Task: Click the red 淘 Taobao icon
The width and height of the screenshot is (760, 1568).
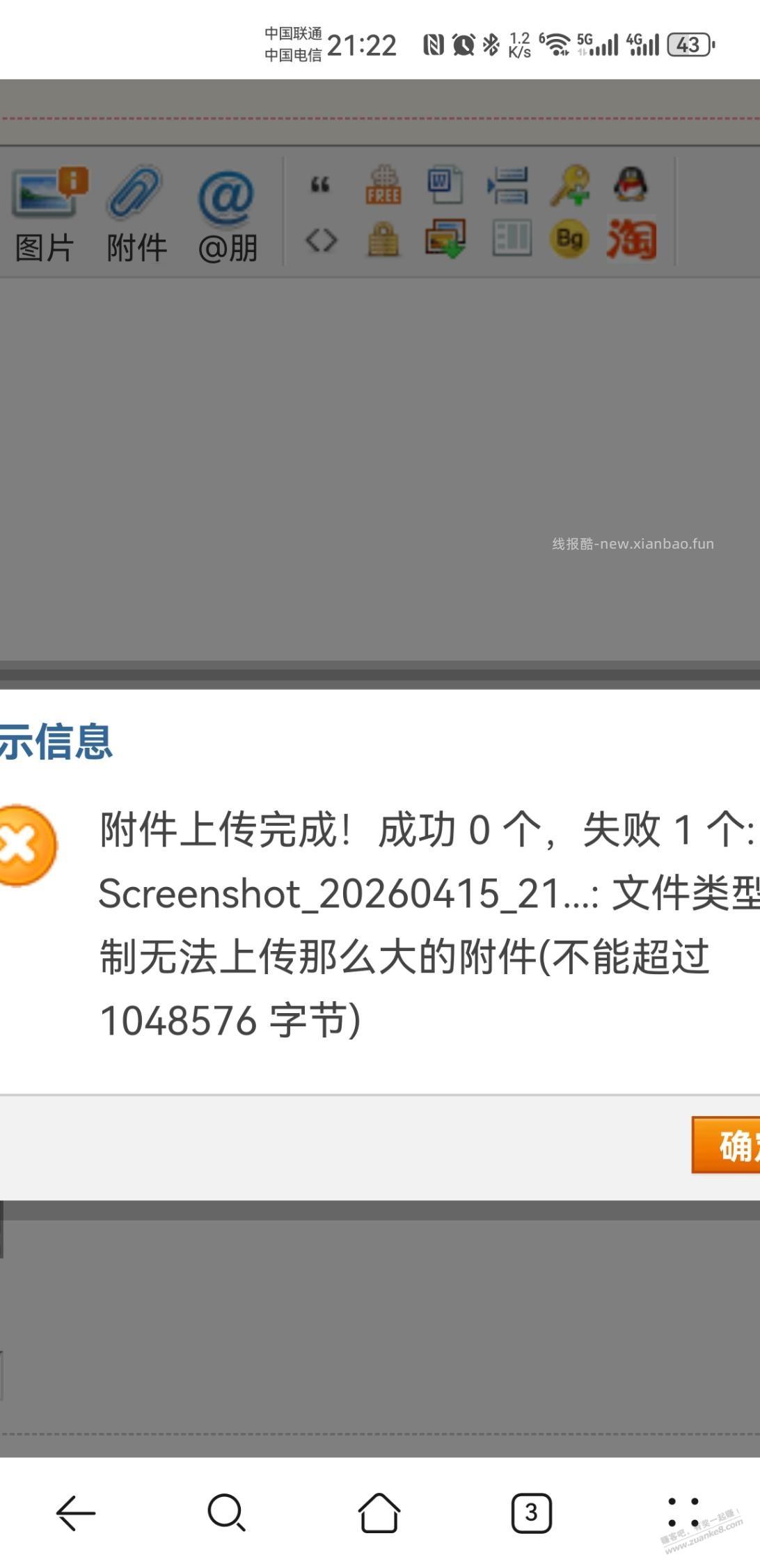Action: pyautogui.click(x=631, y=239)
